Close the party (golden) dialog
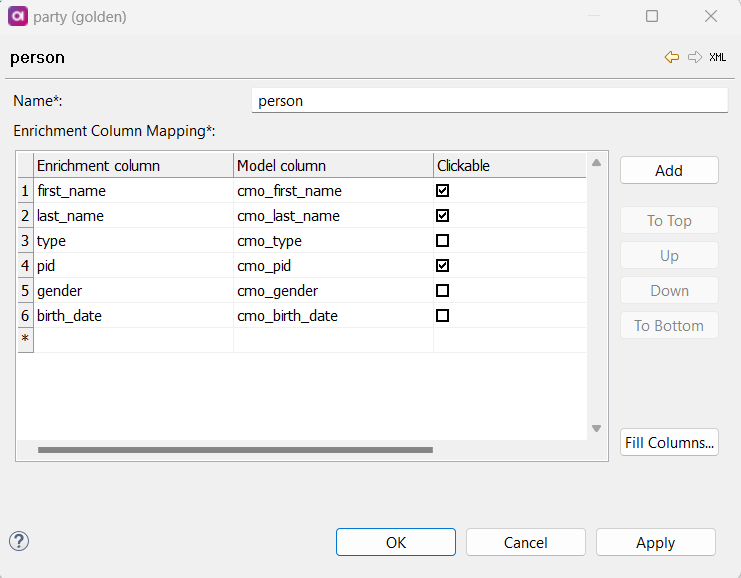 click(711, 16)
